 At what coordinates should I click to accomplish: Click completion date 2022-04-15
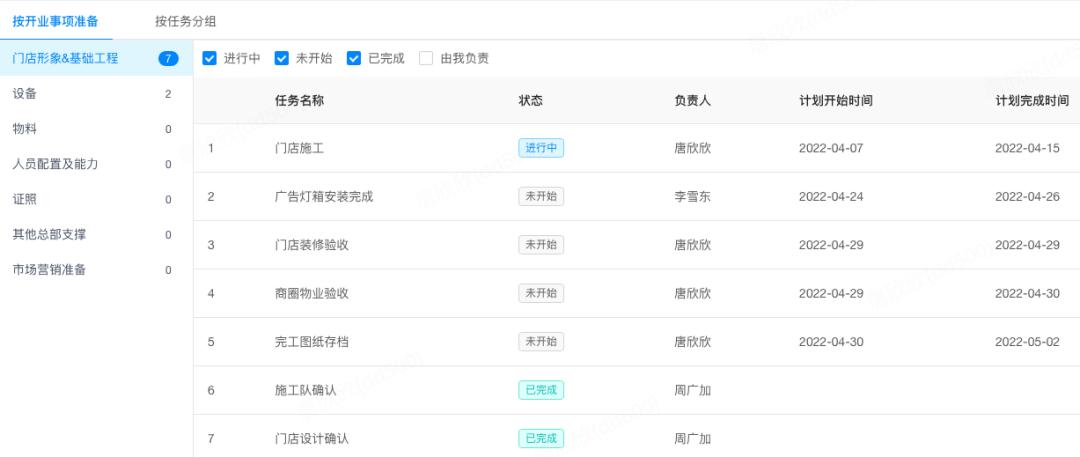[x=1027, y=148]
